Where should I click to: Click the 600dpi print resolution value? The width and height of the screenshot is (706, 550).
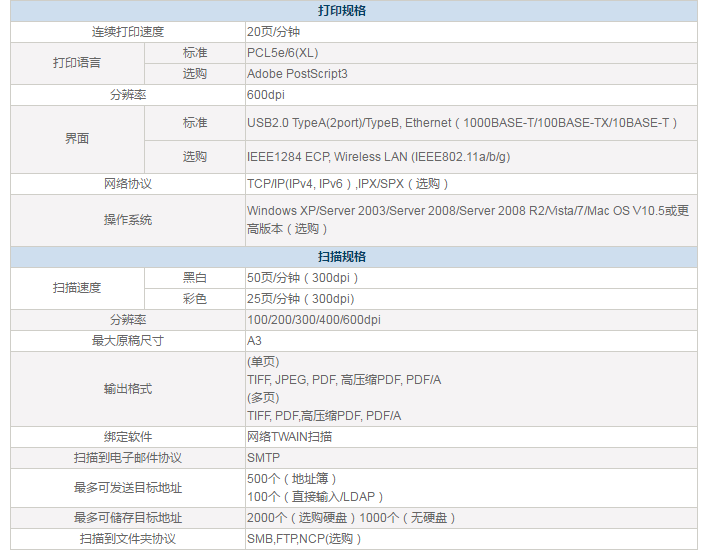click(x=266, y=95)
